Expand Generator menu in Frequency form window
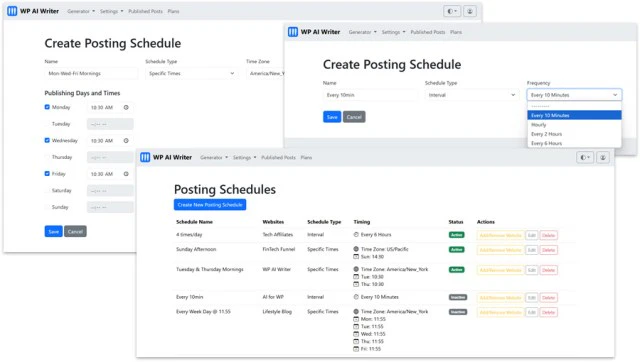Viewport: 640px width, 362px height. (362, 32)
